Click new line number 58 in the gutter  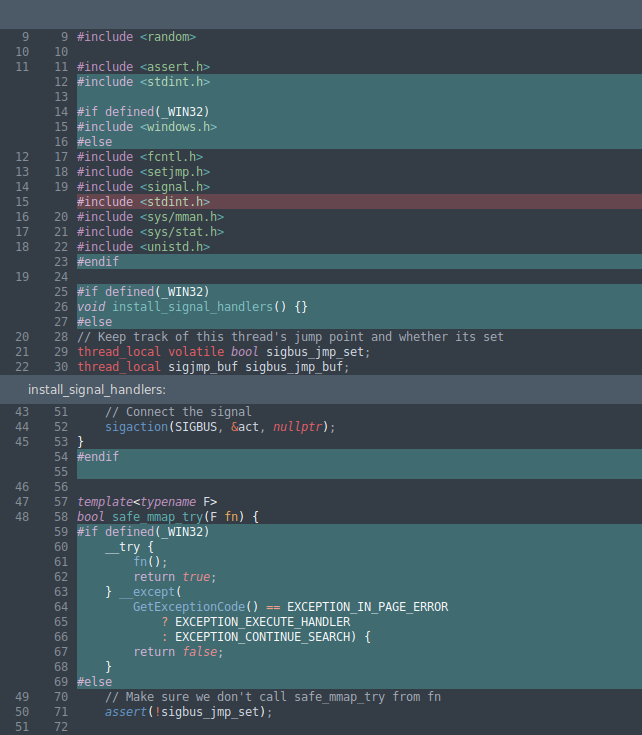pos(61,517)
